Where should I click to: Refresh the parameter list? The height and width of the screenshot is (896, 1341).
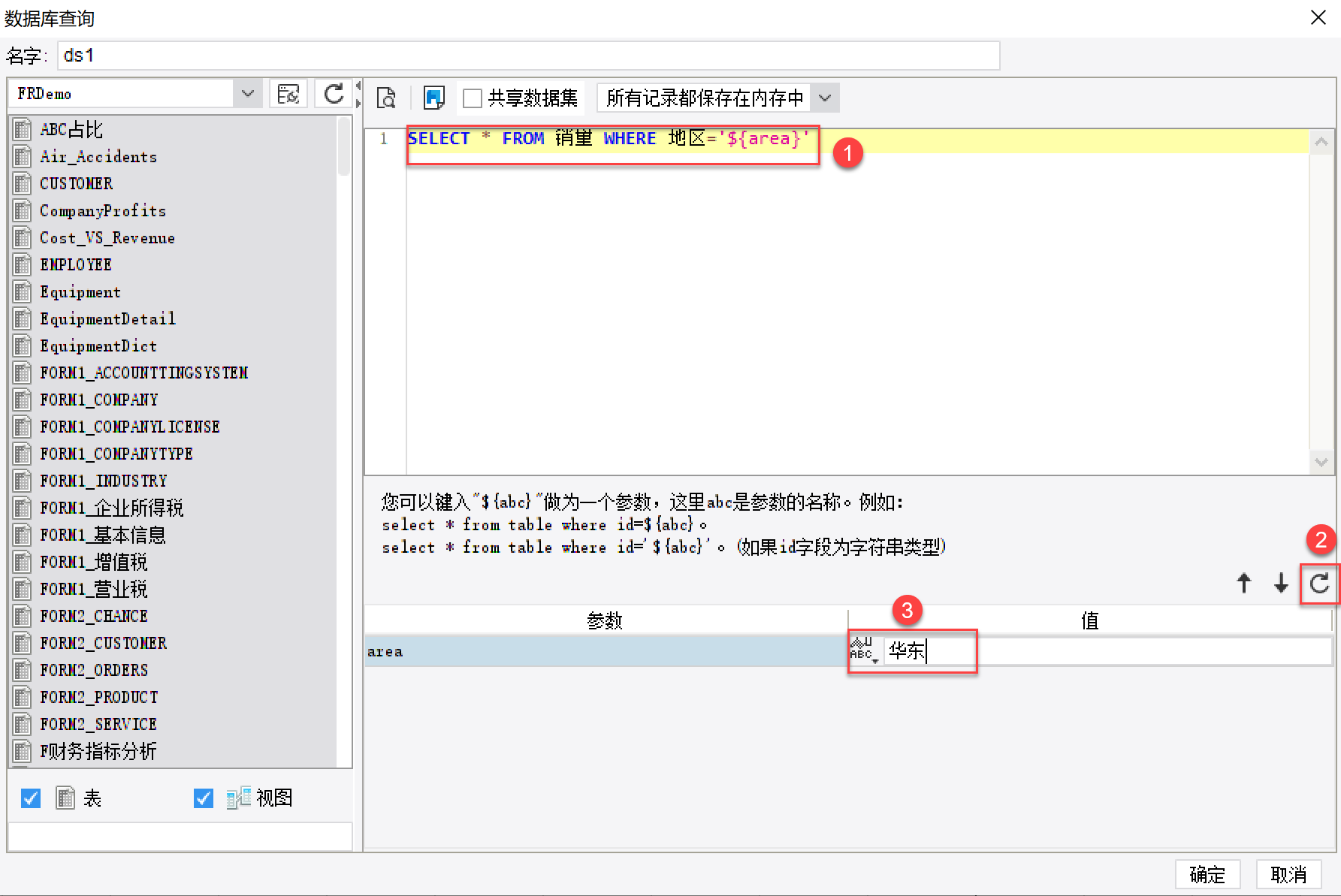(1319, 583)
